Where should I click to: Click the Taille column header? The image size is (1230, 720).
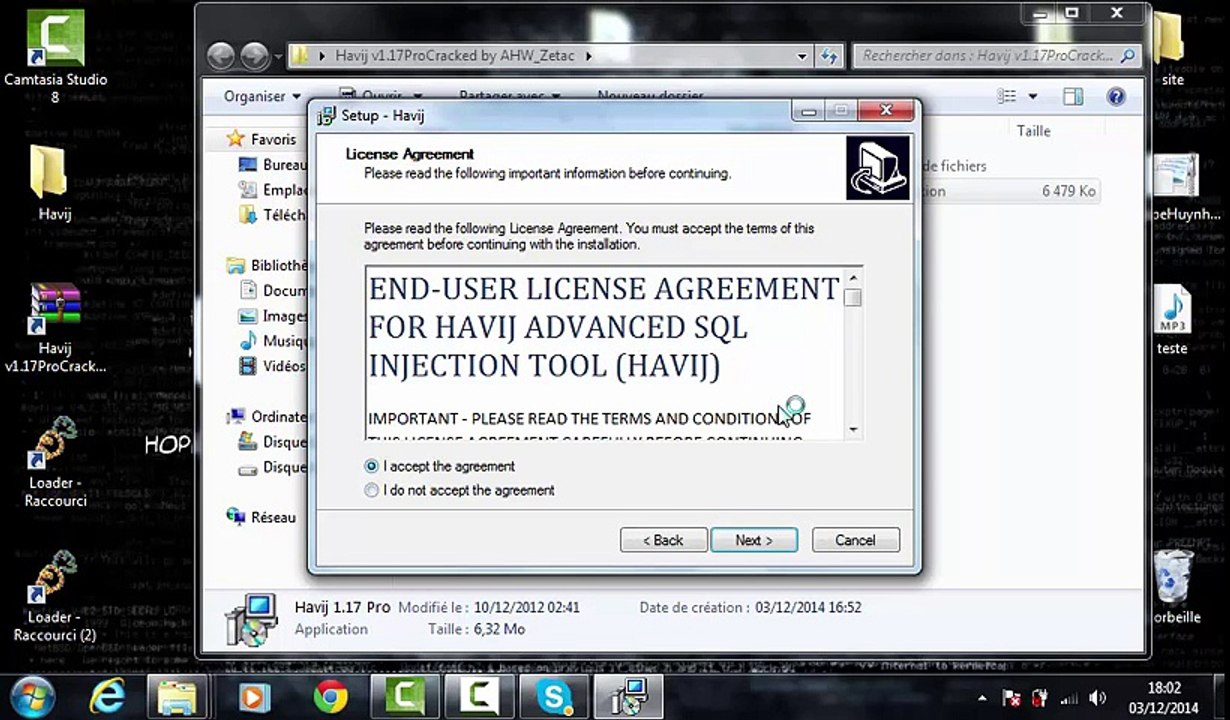point(1033,131)
